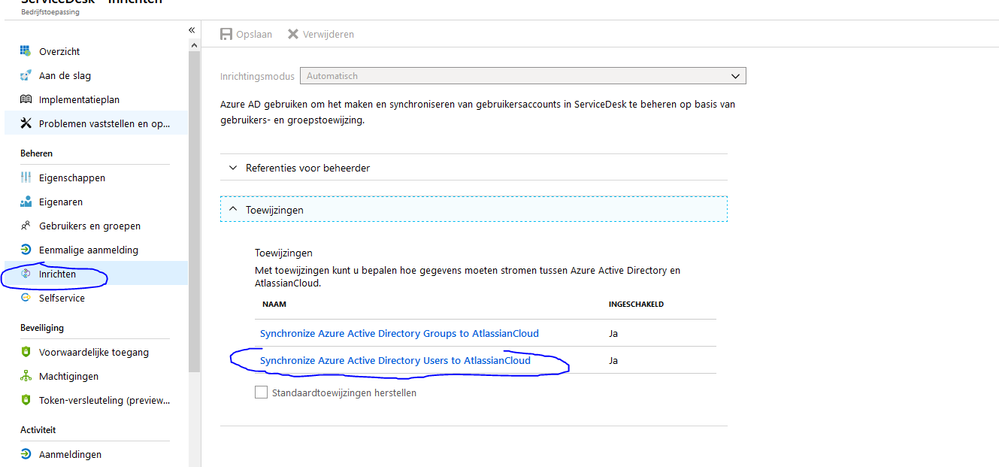Click the Problemen vaststellen tools icon
Image resolution: width=999 pixels, height=467 pixels.
point(25,124)
